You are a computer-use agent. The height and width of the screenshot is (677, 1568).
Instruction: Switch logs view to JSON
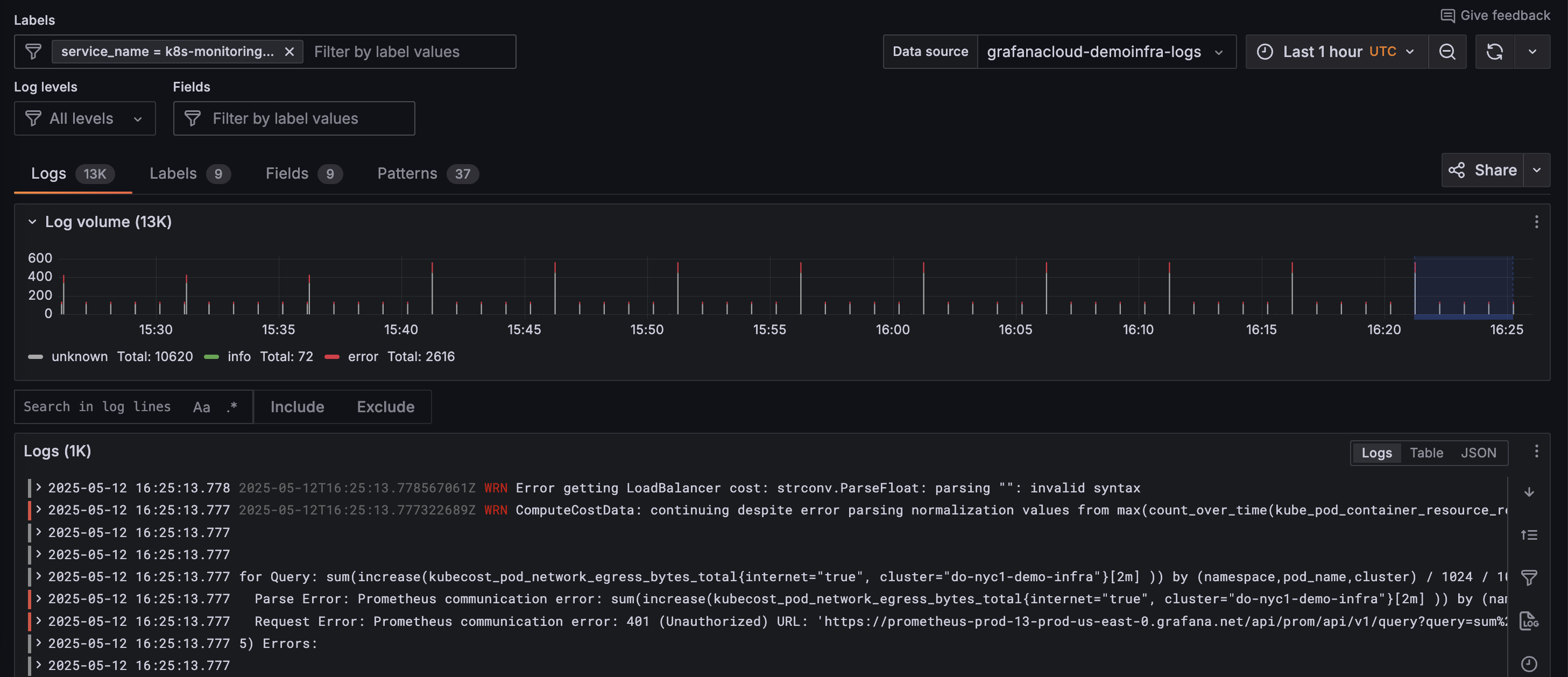(1478, 453)
